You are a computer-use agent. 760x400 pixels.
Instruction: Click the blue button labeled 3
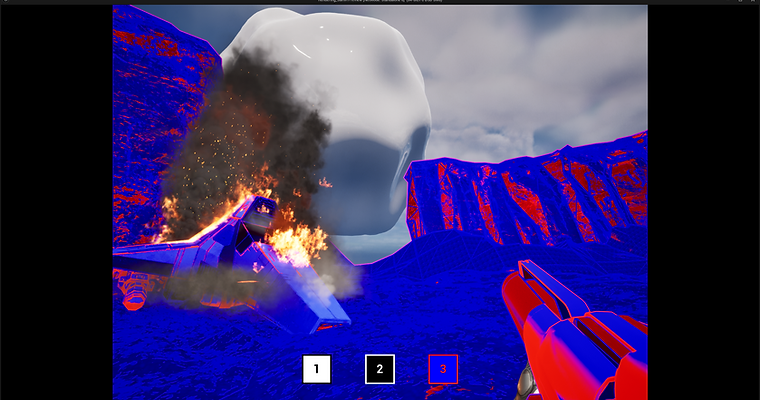(x=443, y=369)
